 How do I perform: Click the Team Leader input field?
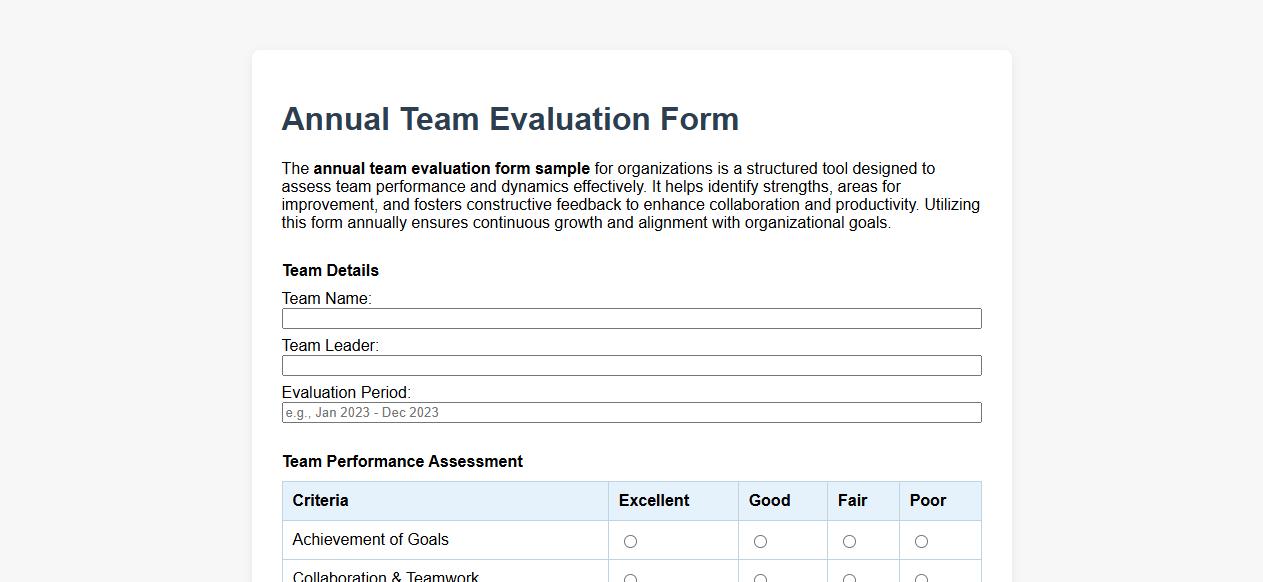click(631, 365)
